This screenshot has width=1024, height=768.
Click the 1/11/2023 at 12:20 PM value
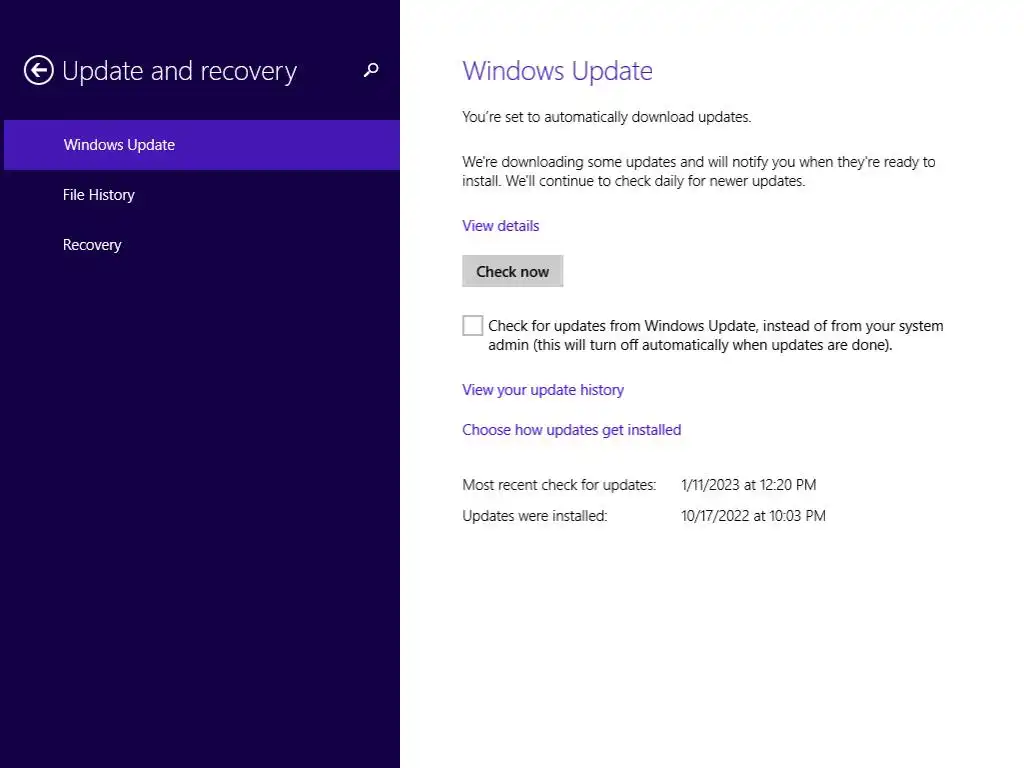(x=748, y=485)
